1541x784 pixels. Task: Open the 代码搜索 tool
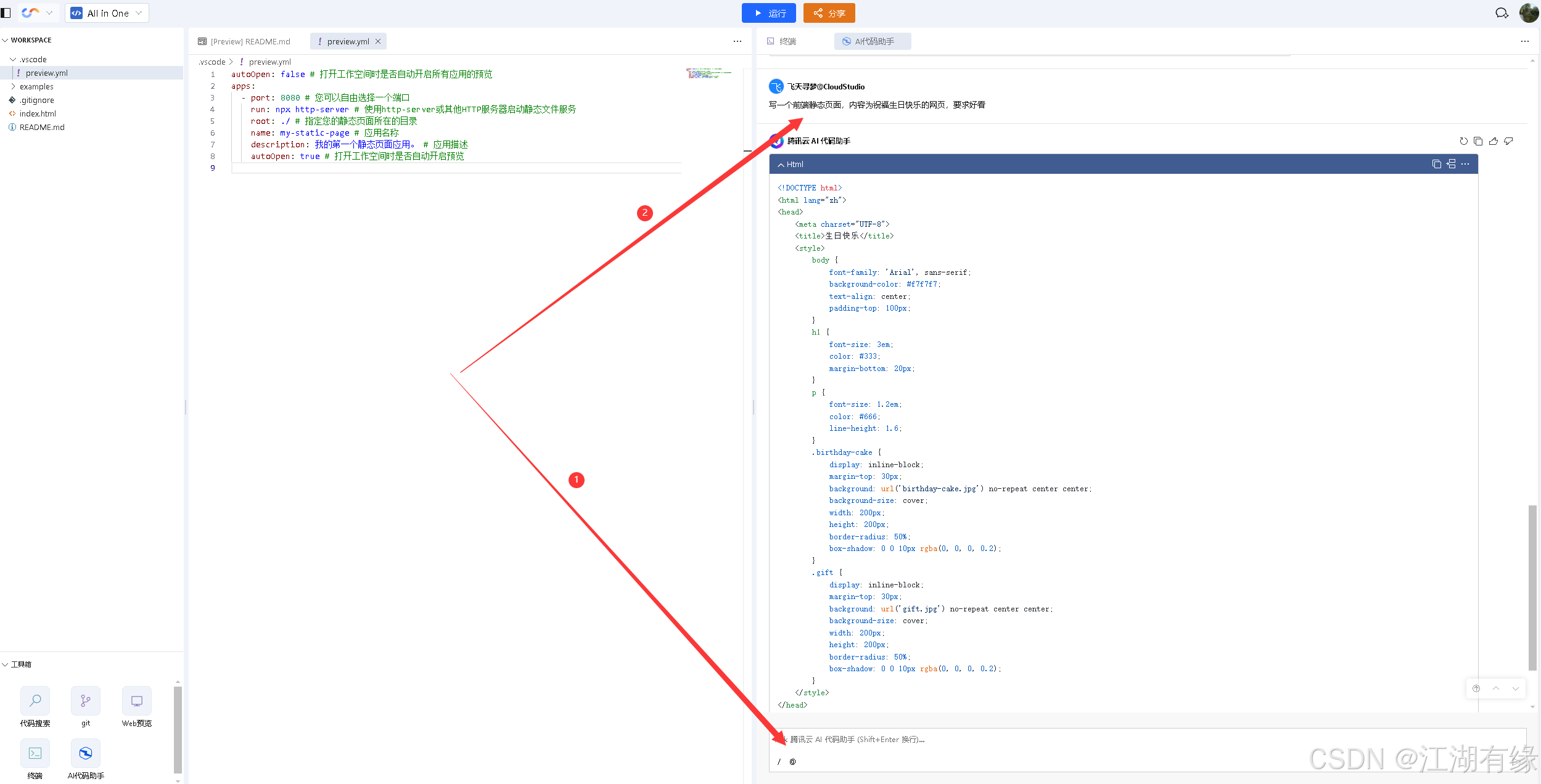pyautogui.click(x=35, y=701)
